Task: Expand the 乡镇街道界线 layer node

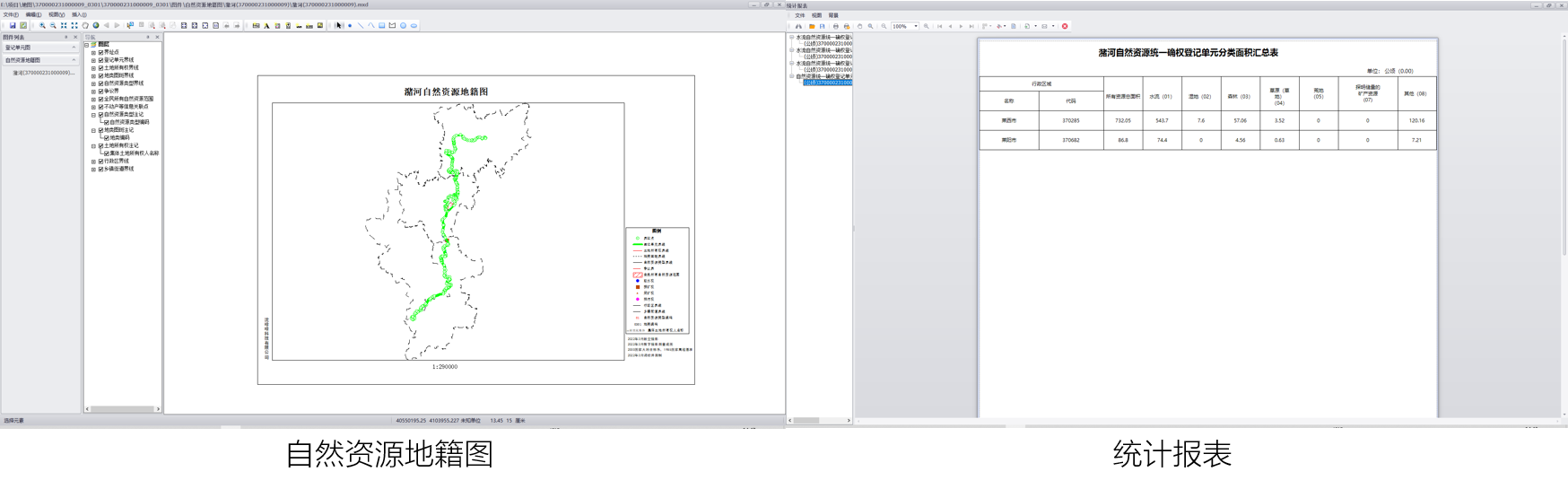Action: [93, 170]
